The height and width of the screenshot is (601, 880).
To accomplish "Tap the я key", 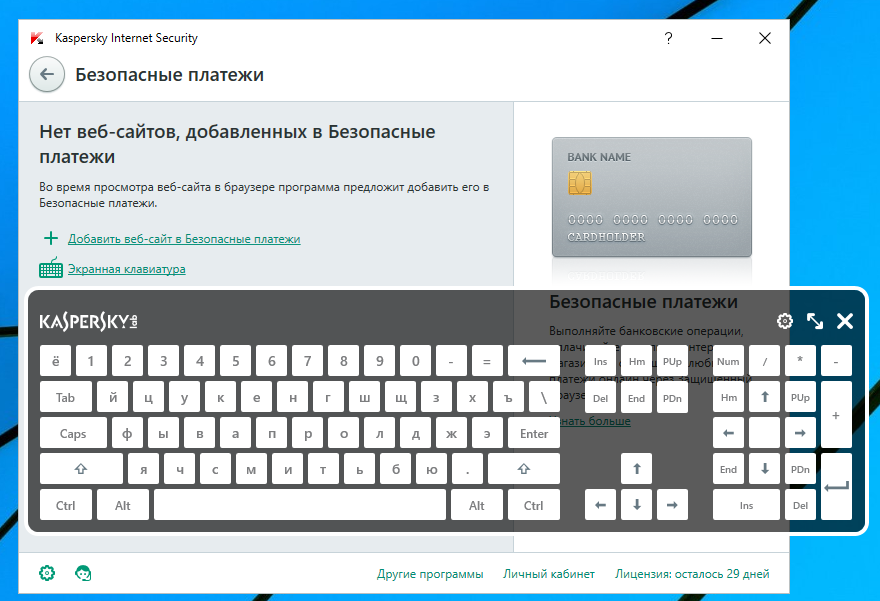I will click(144, 469).
